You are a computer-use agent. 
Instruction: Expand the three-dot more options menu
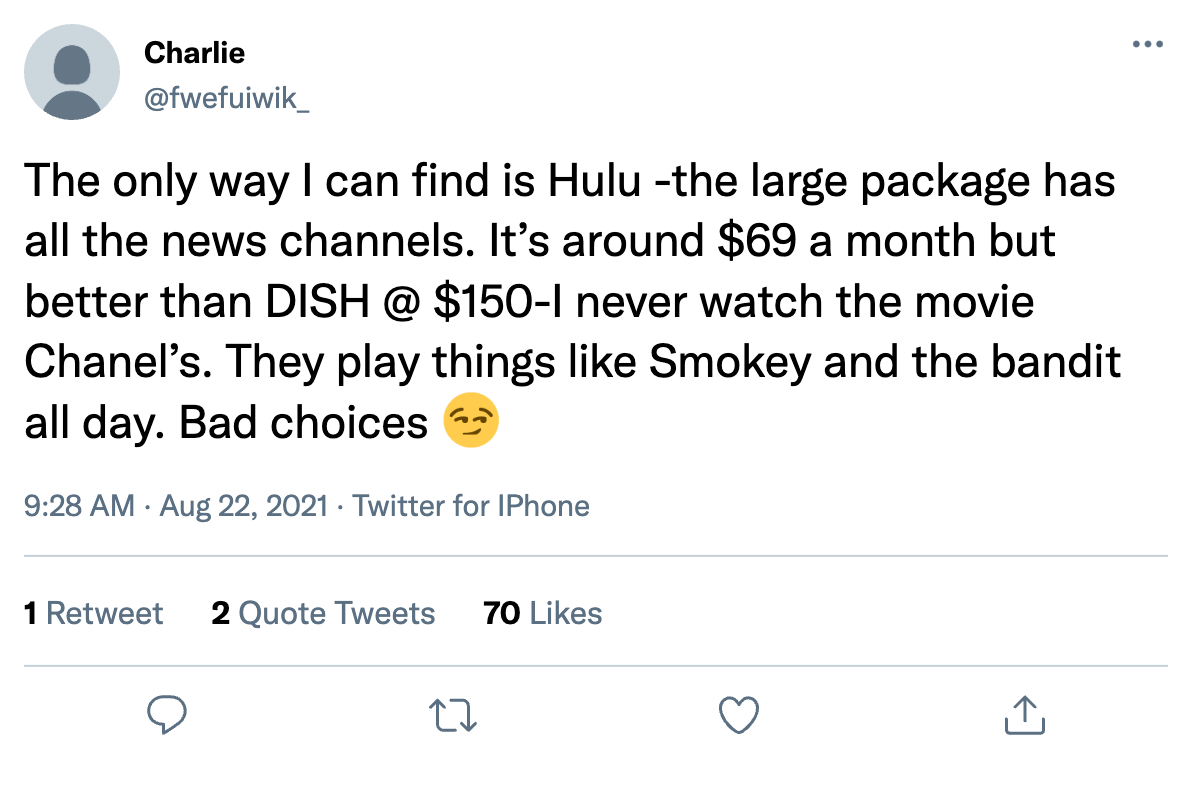(1147, 45)
